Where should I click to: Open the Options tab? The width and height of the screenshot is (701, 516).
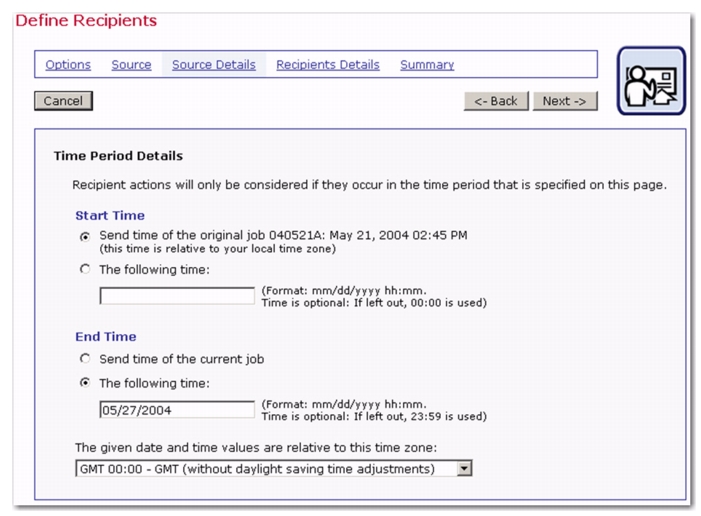pos(68,65)
